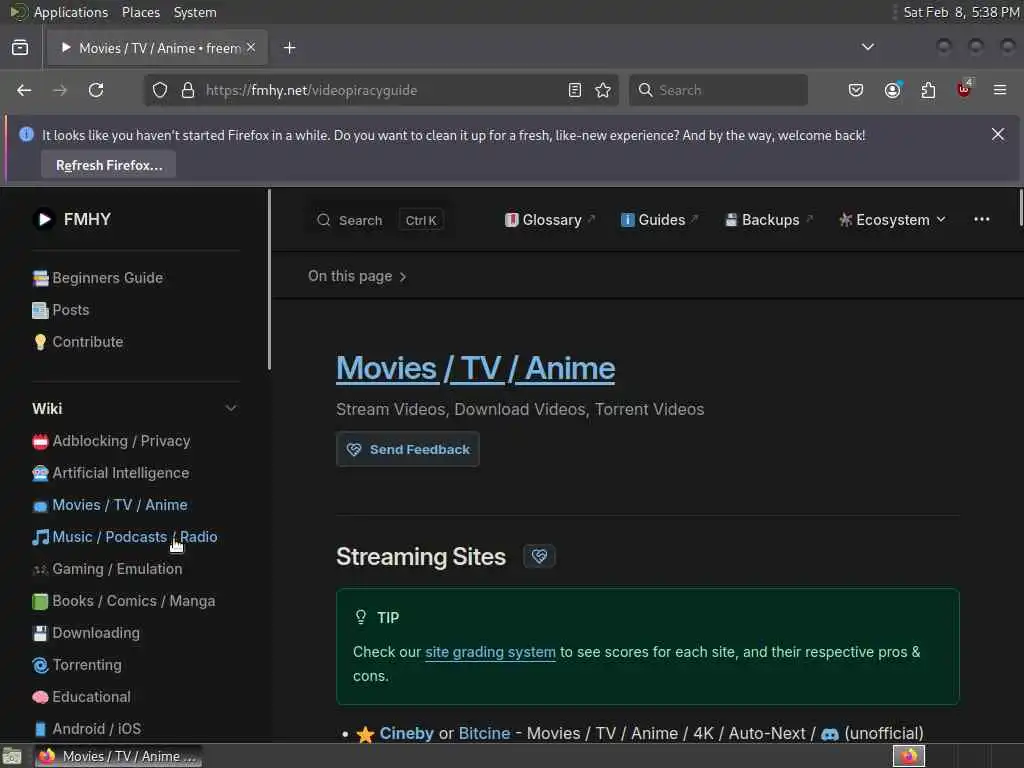
Task: Switch to the Movies / TV / Anime browser tab
Action: [x=158, y=48]
